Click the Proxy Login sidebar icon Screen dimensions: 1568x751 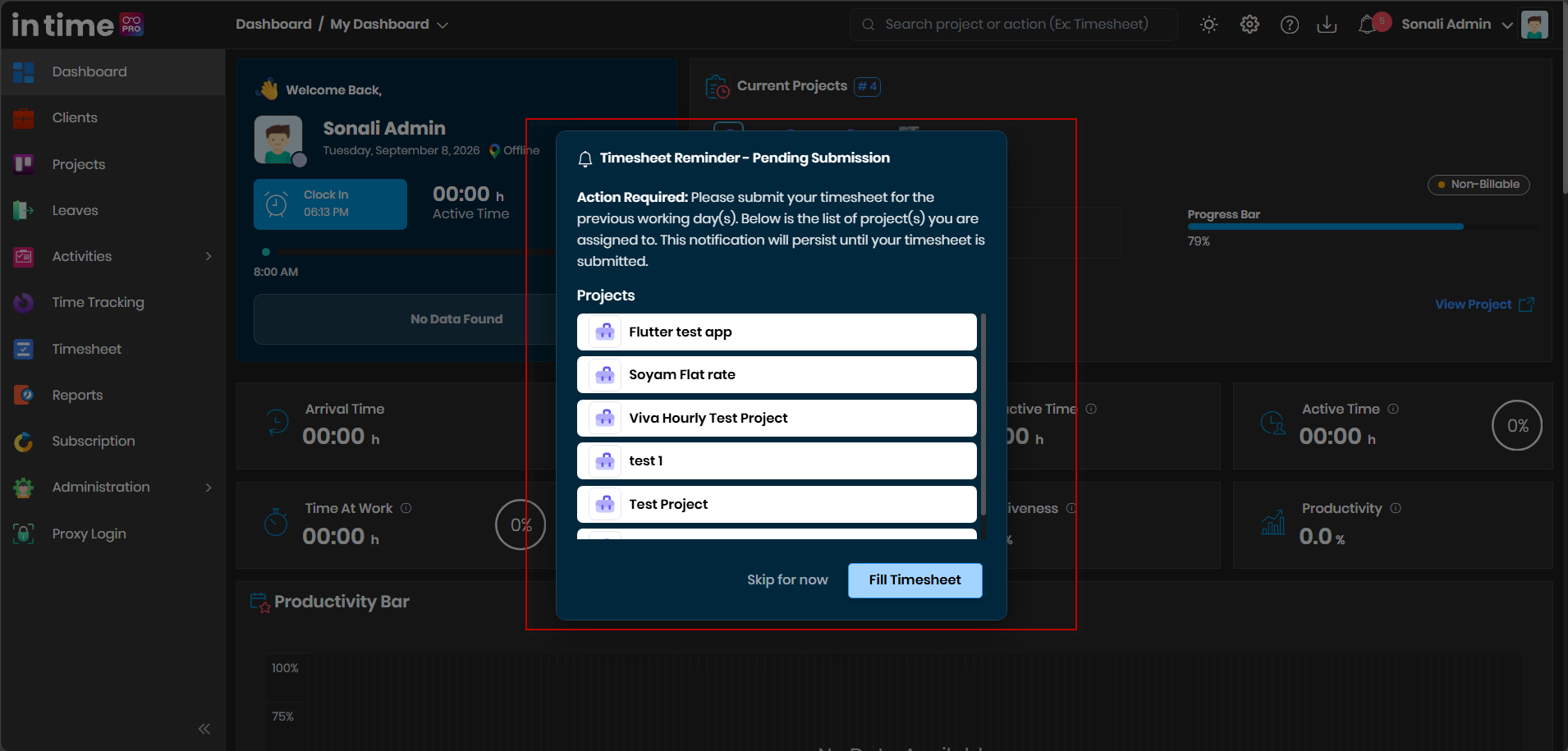click(x=24, y=533)
